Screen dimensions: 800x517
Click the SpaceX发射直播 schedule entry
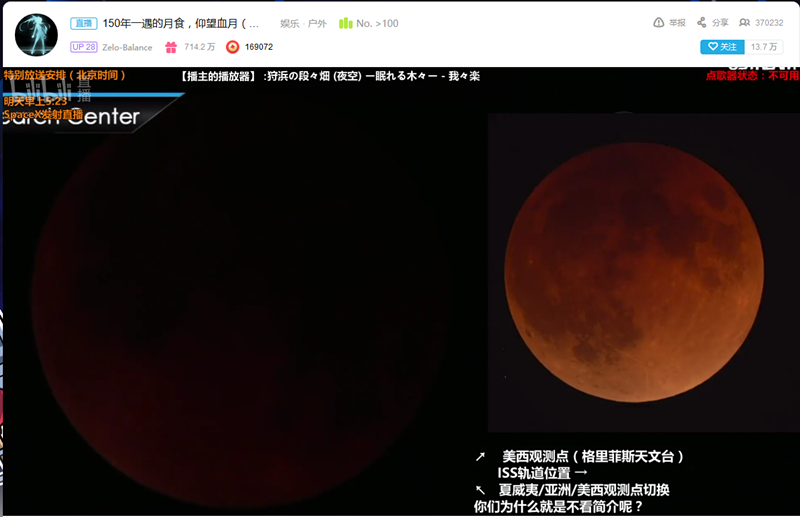43,114
